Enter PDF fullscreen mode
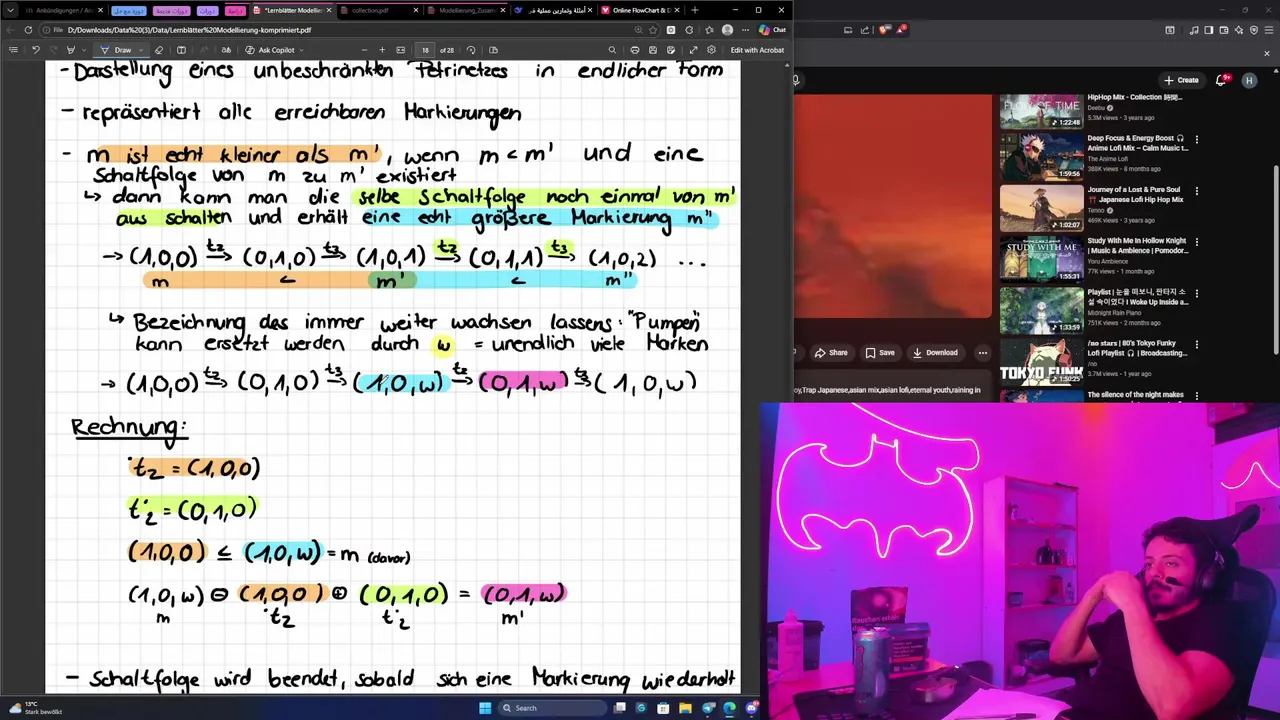 pyautogui.click(x=693, y=50)
